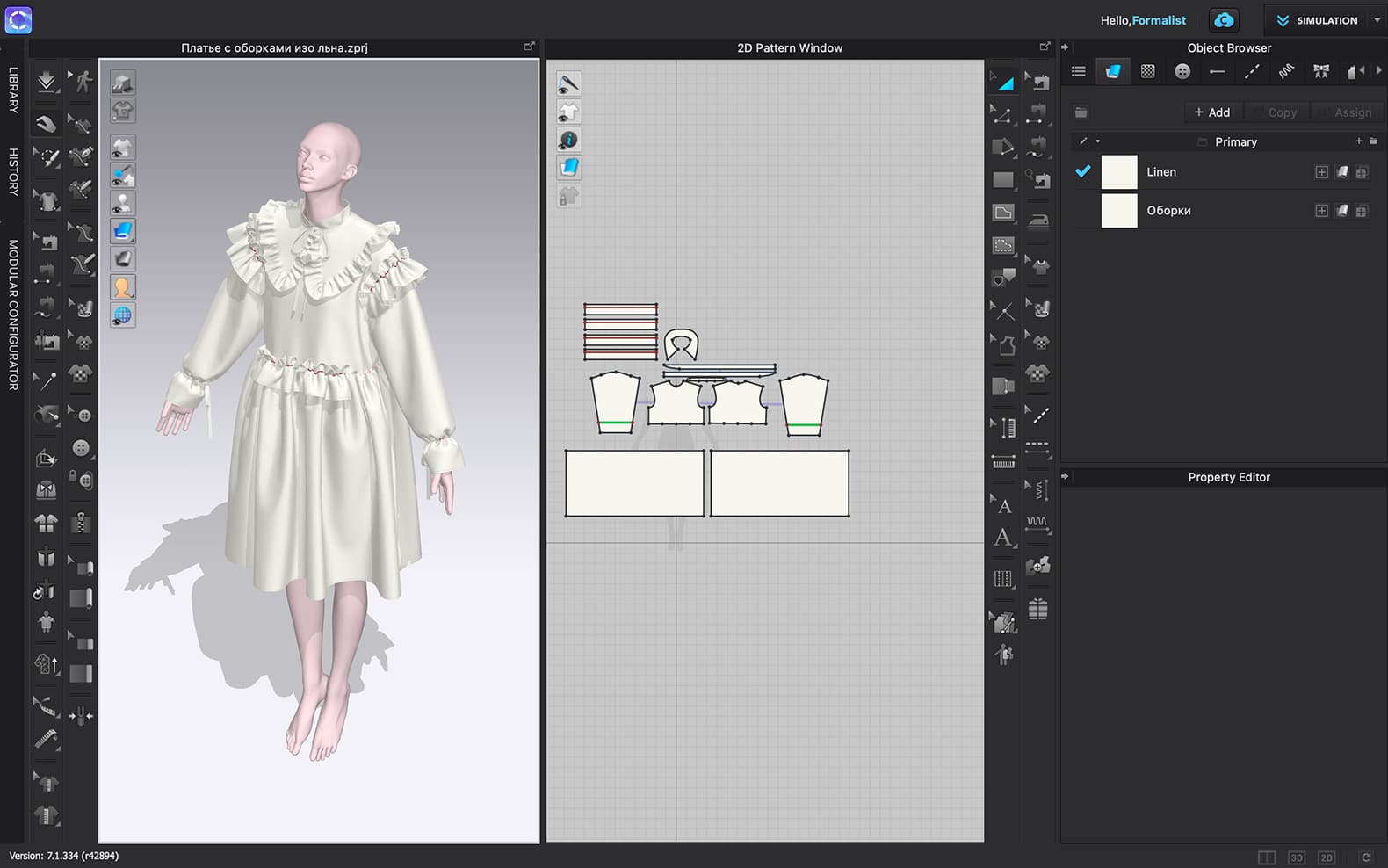Image resolution: width=1388 pixels, height=868 pixels.
Task: Expand the dropdown beside the pencil in Primary row
Action: click(x=1097, y=141)
